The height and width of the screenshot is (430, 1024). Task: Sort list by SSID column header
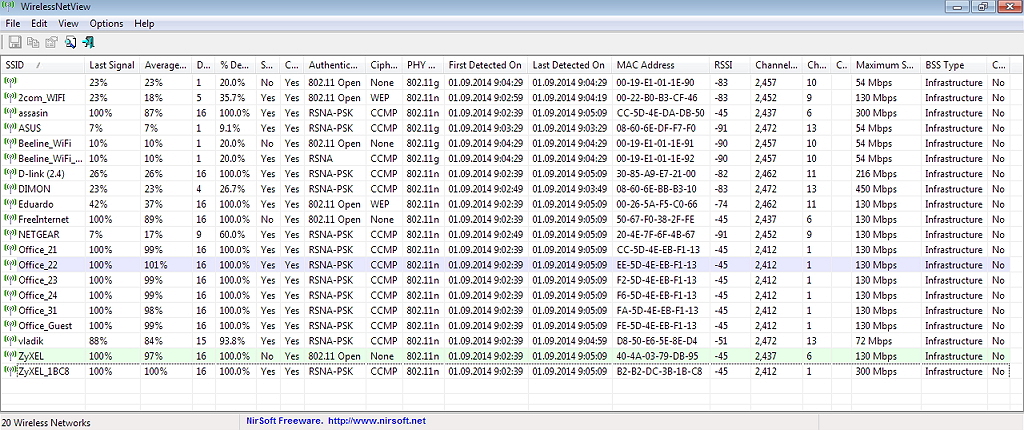[40, 65]
